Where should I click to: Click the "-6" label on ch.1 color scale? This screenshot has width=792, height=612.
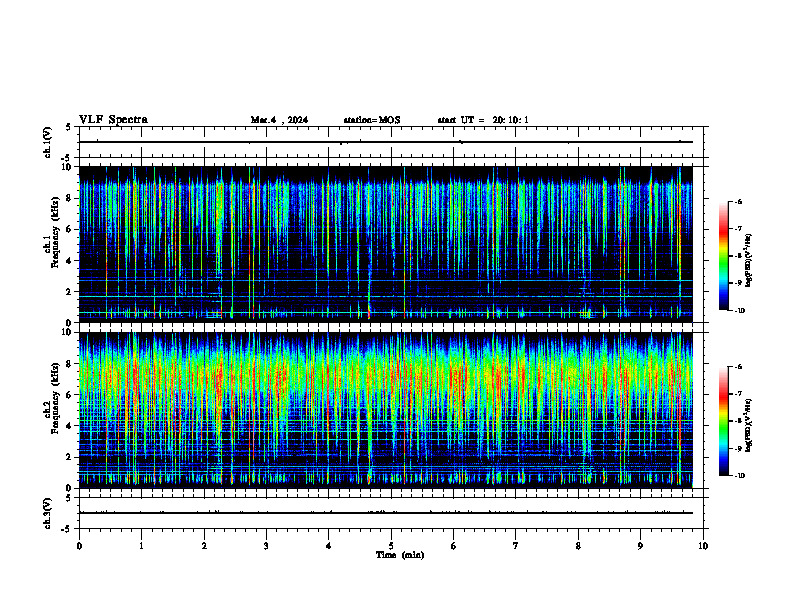click(x=738, y=201)
